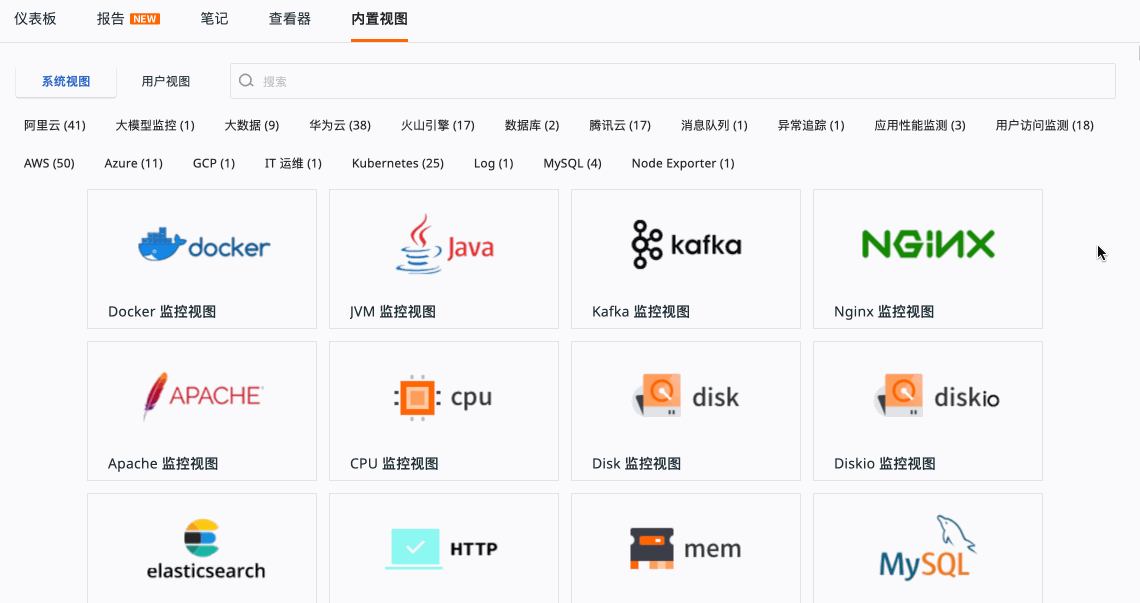Click the 华为云 (38) filter tag
1140x603 pixels.
tap(340, 125)
